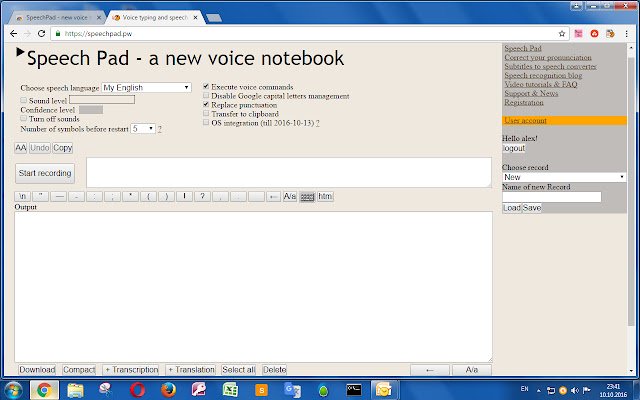
Task: Enable Disable Google capital letters management
Action: click(x=206, y=96)
